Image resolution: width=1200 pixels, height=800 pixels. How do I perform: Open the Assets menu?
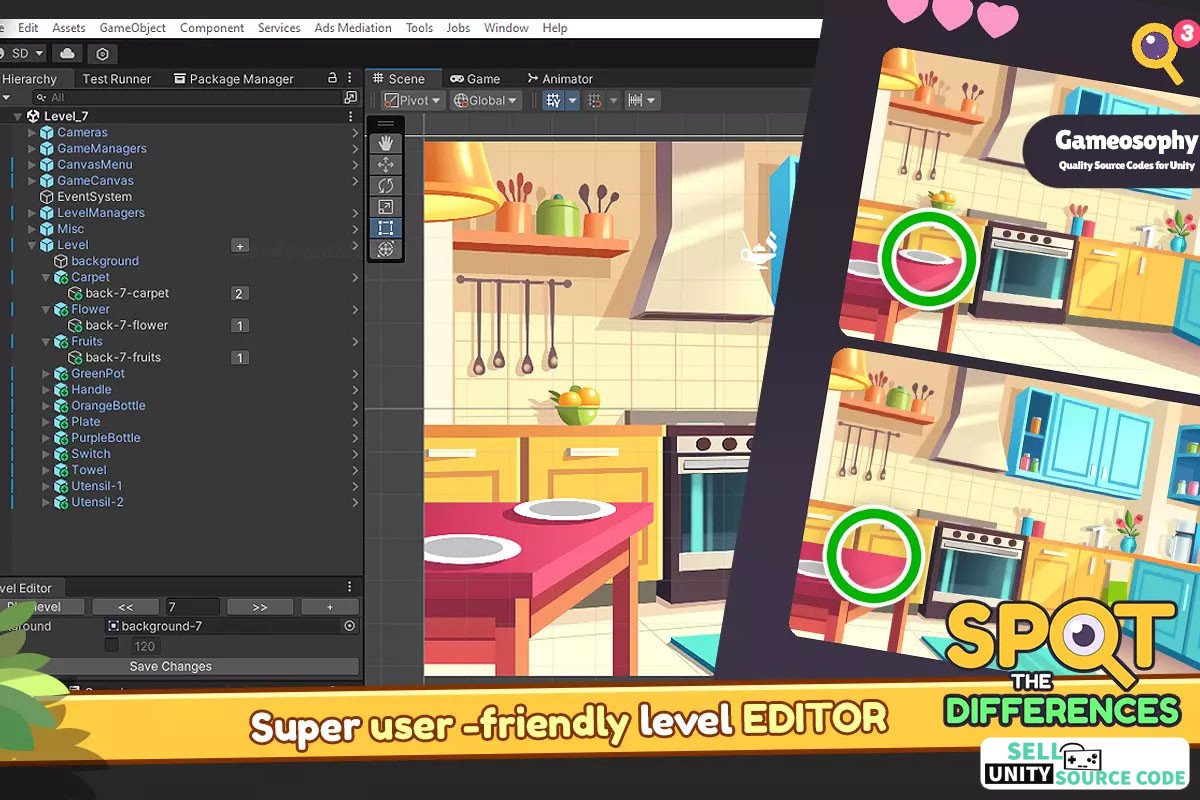[69, 28]
